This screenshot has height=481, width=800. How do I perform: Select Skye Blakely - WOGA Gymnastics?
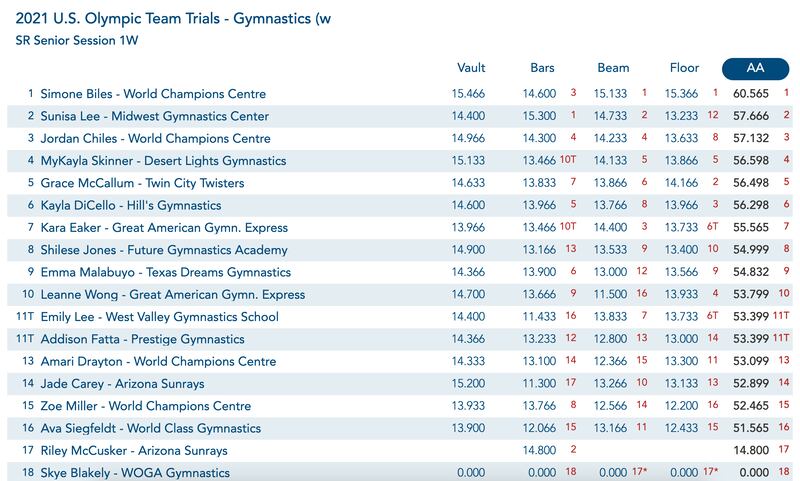(135, 473)
